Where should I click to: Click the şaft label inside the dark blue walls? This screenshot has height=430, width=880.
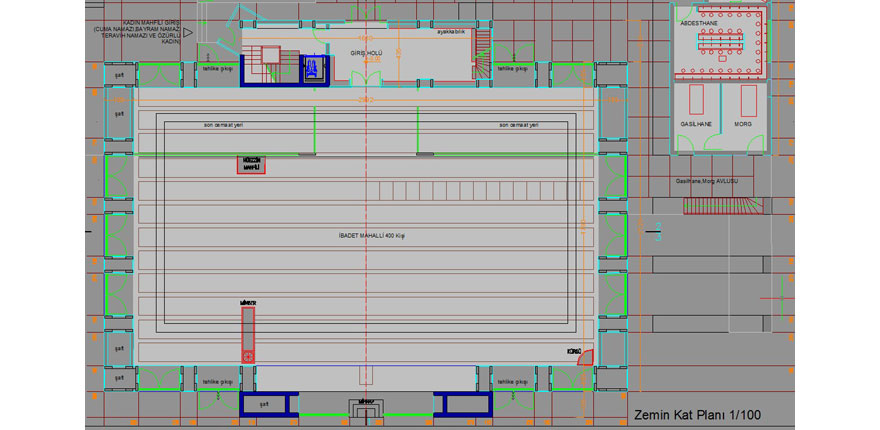264,403
